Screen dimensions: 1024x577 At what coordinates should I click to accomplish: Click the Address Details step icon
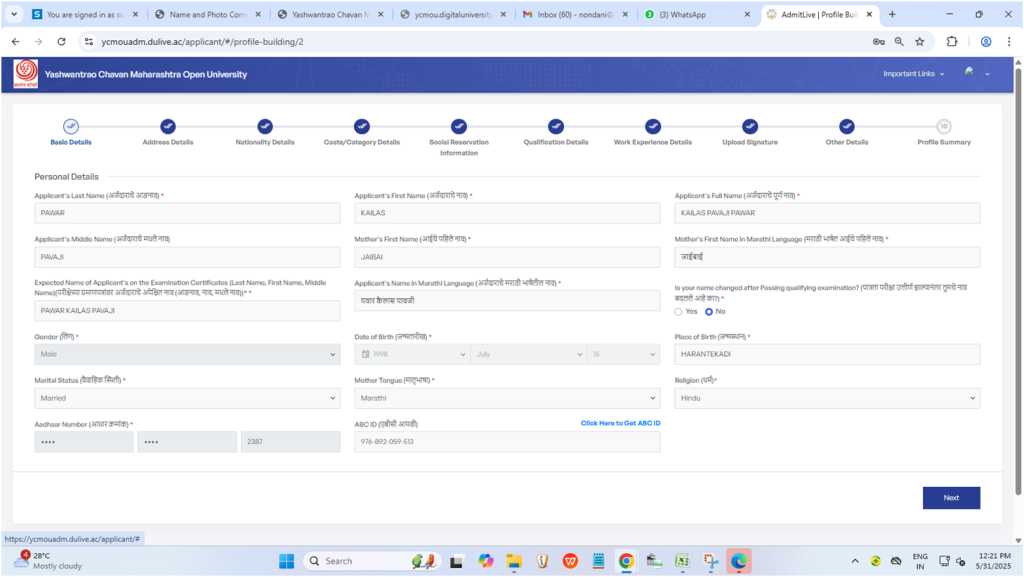(x=168, y=126)
